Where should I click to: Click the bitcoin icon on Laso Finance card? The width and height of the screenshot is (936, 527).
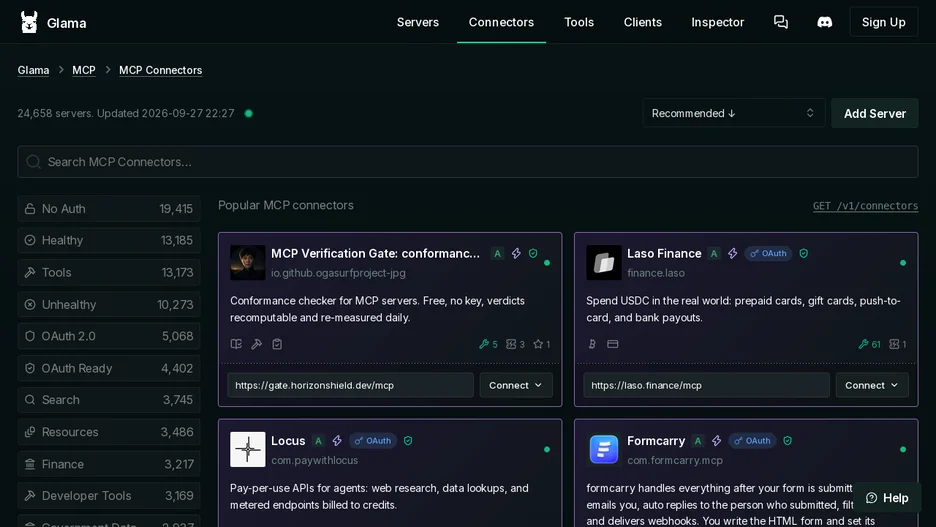[592, 344]
